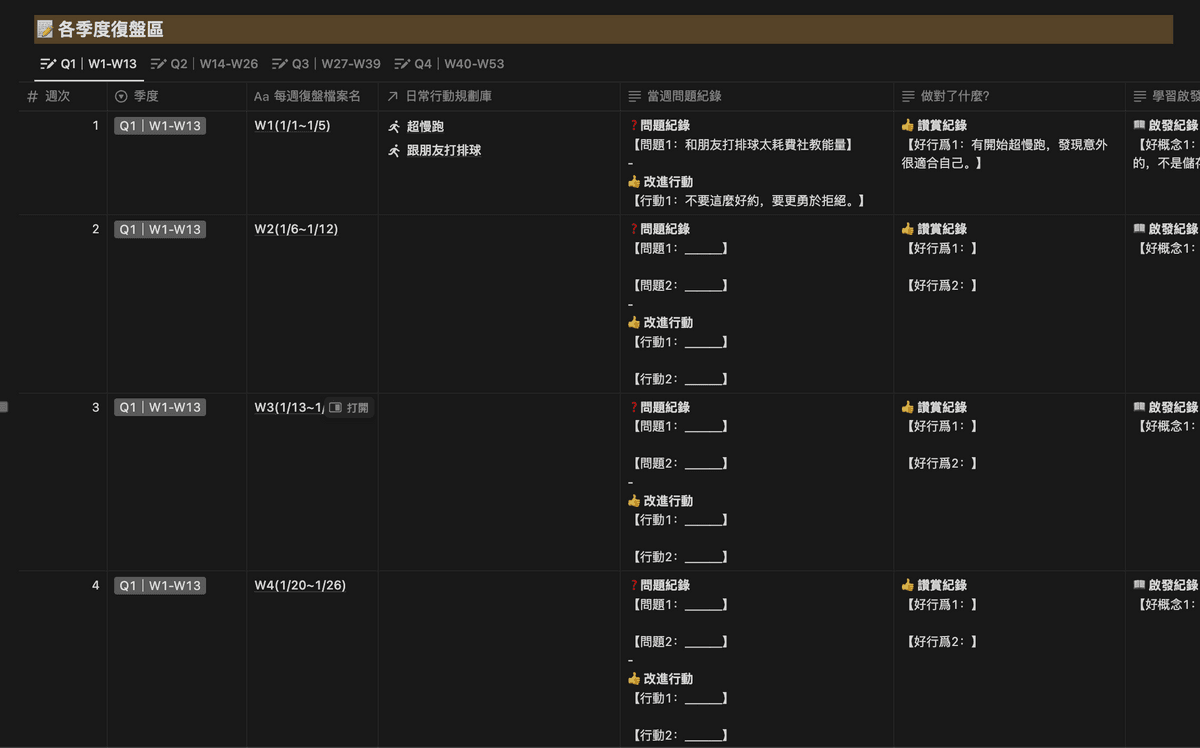
Task: Click the notepad emoji in 各季度復盤區 heading
Action: tap(45, 30)
